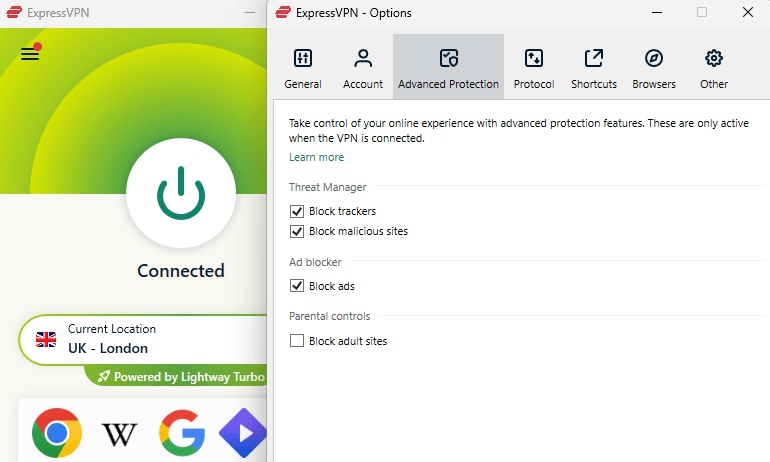The image size is (770, 462).
Task: Open the Browsers tab
Action: [x=654, y=68]
